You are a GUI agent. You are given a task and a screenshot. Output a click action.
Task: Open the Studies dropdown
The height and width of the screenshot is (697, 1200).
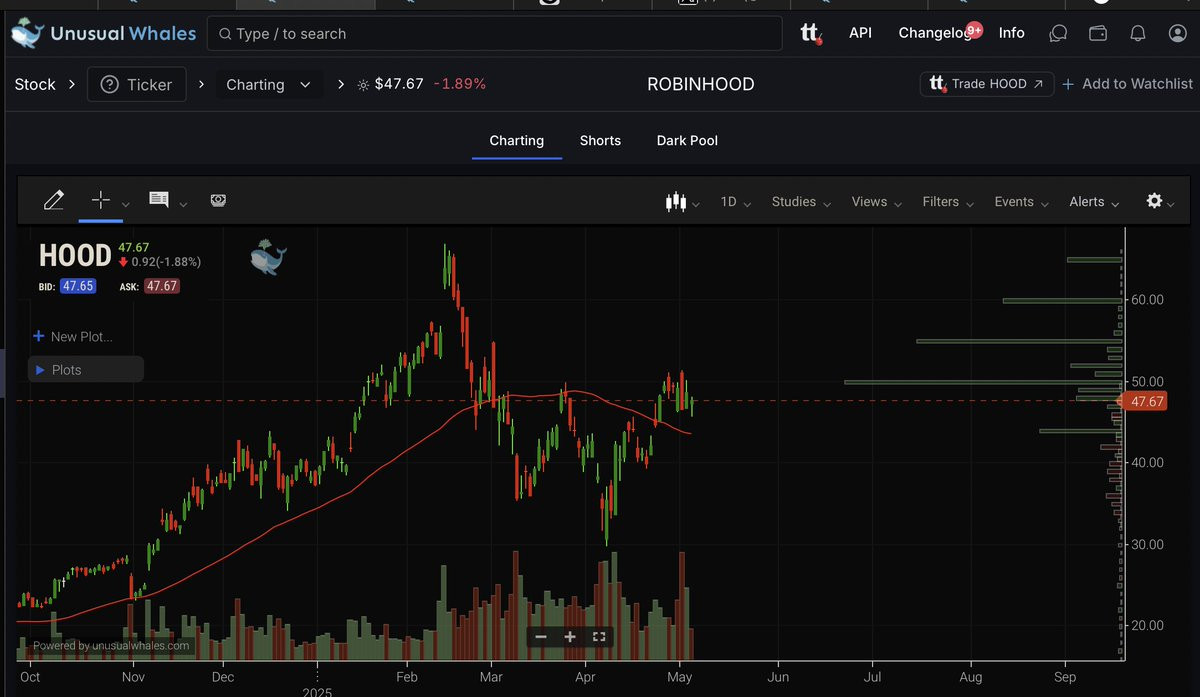pyautogui.click(x=801, y=202)
